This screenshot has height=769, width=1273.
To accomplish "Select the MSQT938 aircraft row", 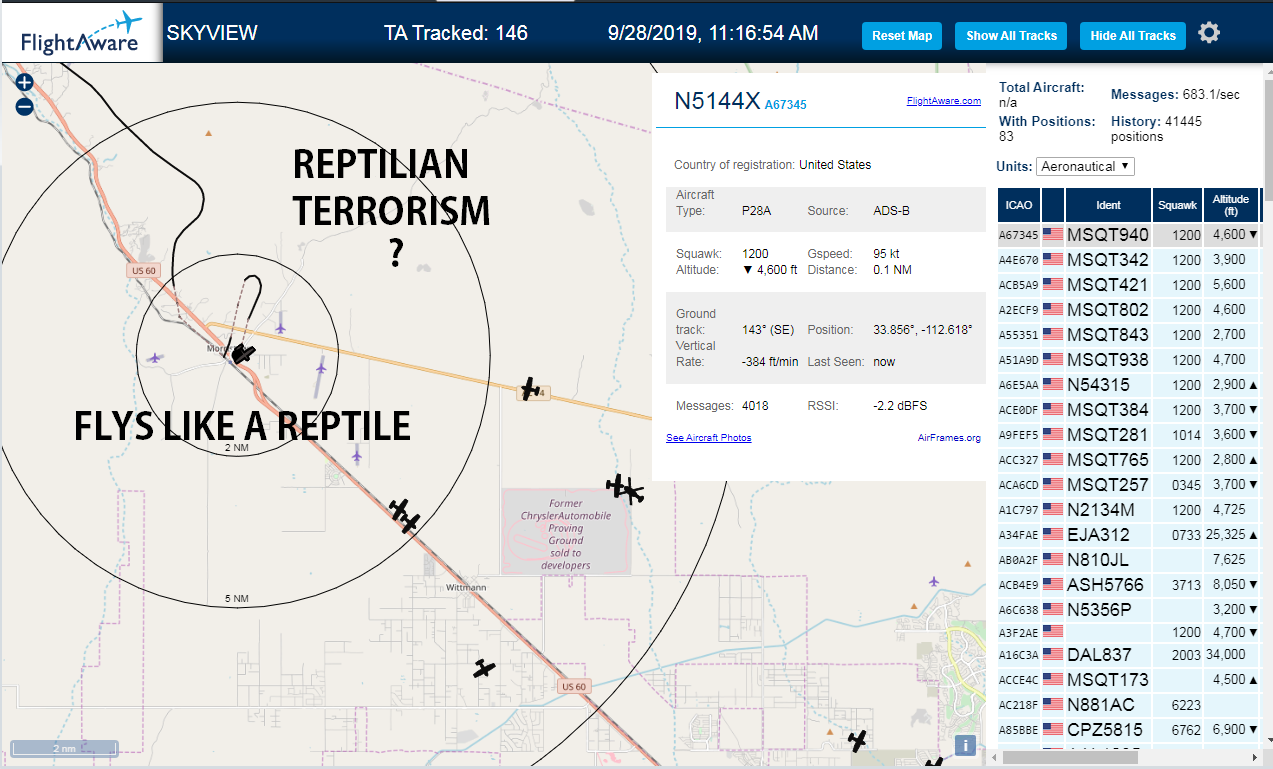I will tap(1129, 360).
